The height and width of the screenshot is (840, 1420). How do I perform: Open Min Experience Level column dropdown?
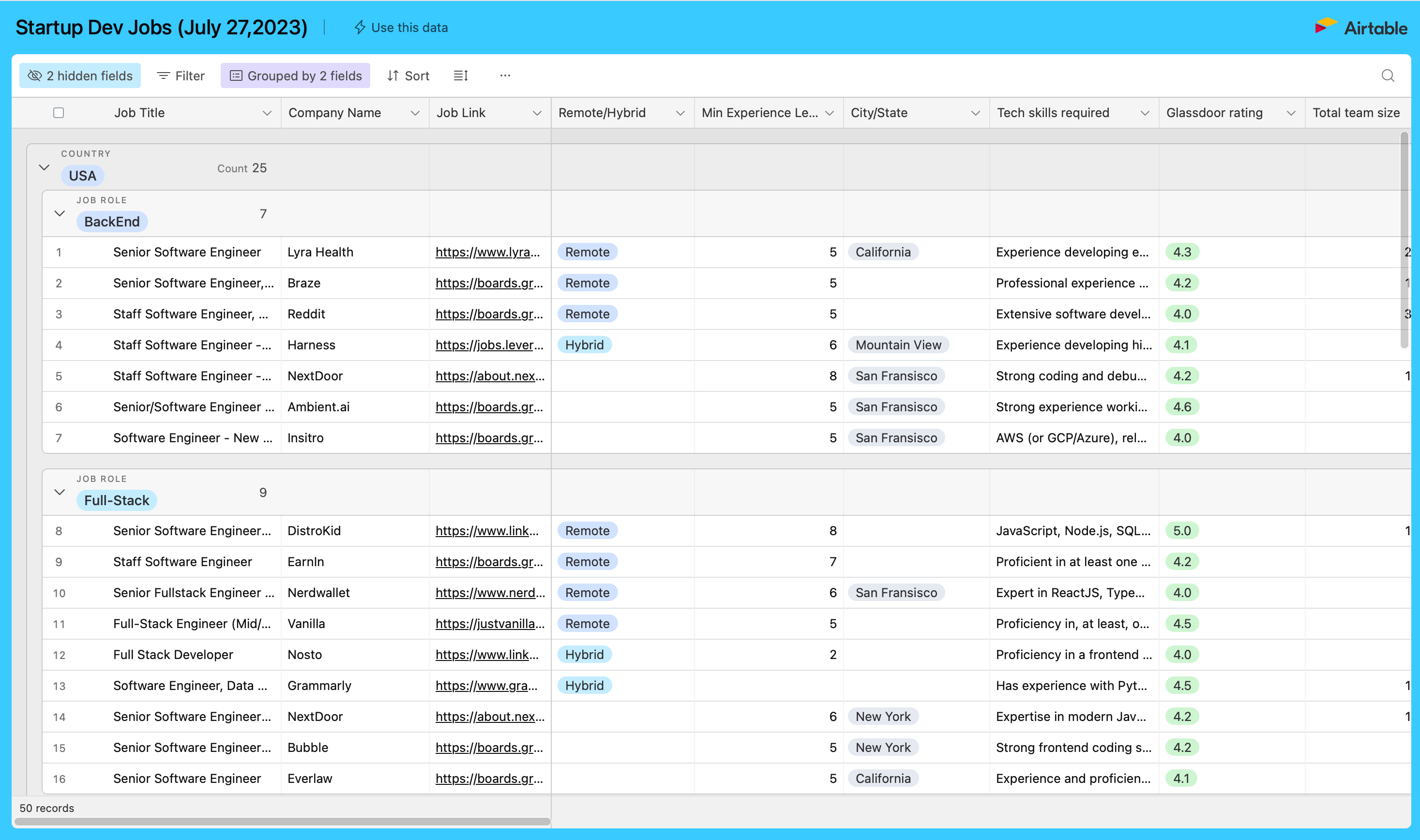tap(829, 113)
